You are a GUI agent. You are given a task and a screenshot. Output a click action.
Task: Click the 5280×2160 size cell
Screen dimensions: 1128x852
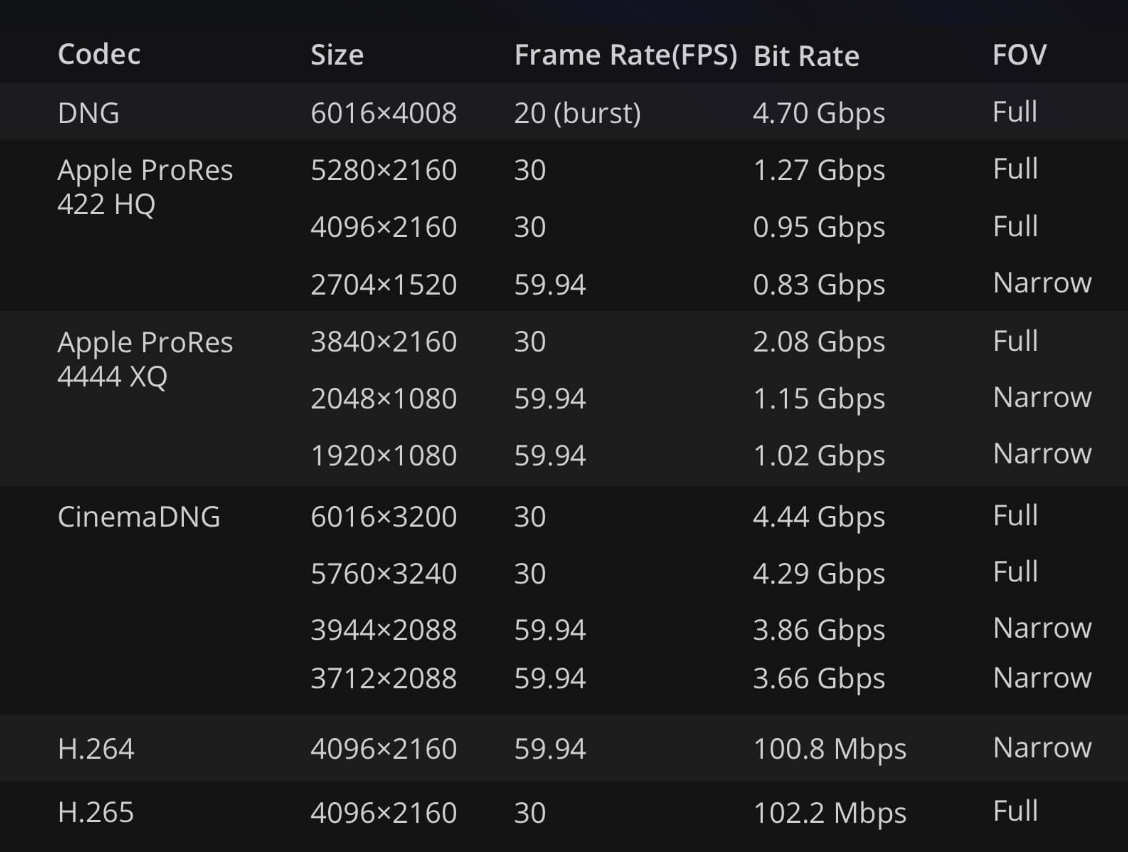pos(383,171)
